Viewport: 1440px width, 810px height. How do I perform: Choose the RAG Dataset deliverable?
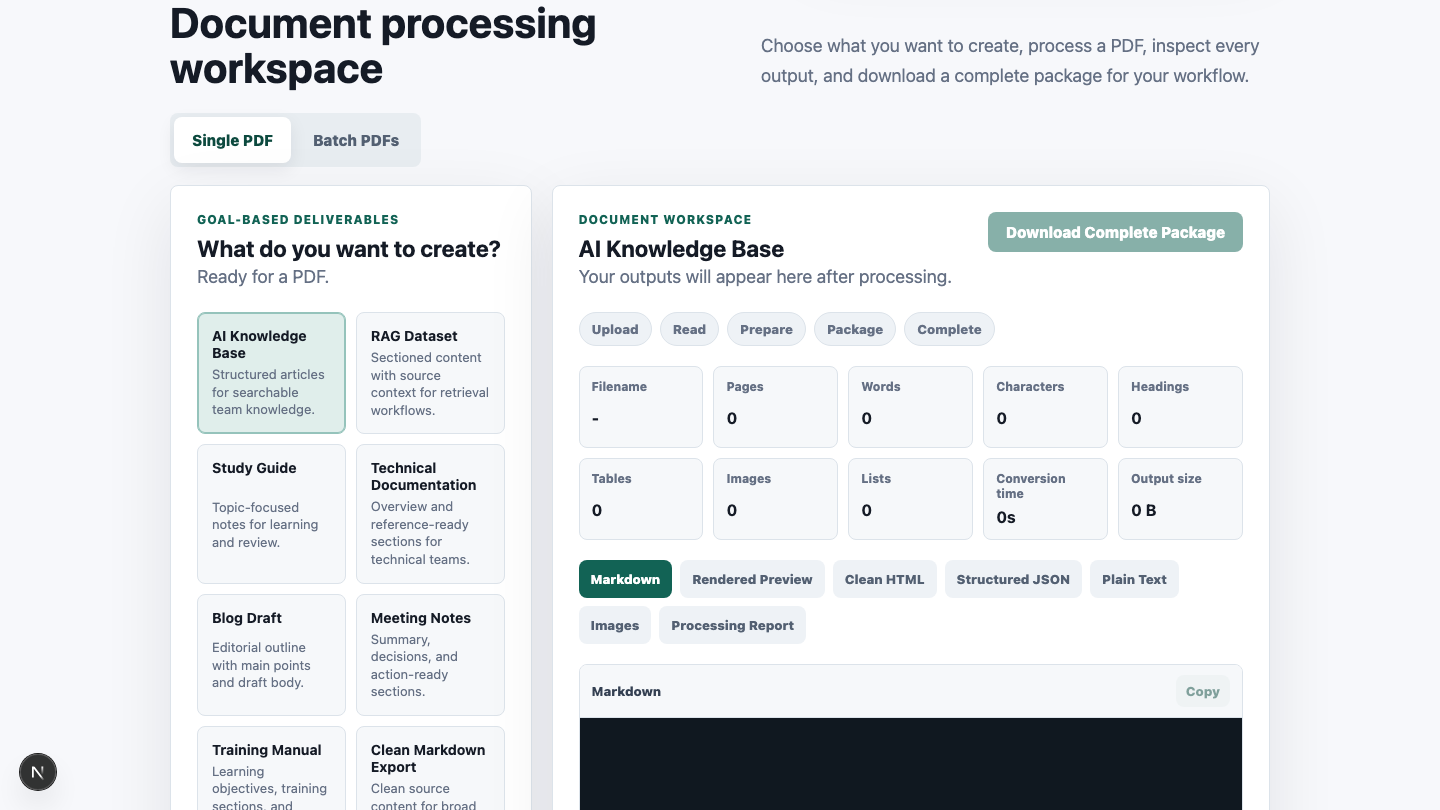click(x=430, y=373)
